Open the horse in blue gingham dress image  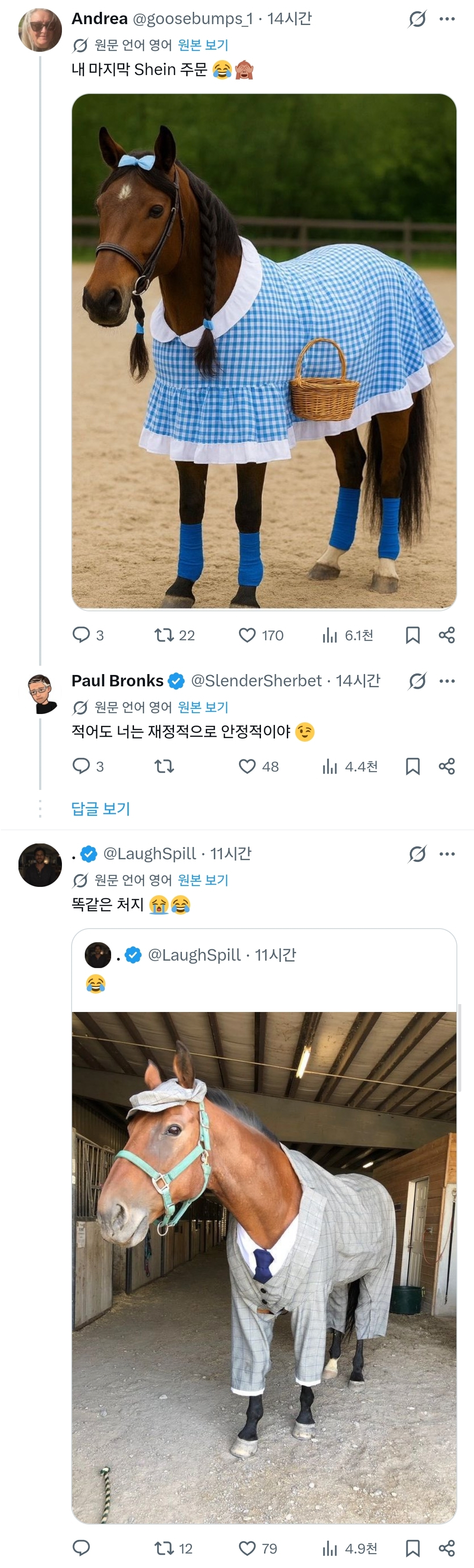click(x=264, y=351)
